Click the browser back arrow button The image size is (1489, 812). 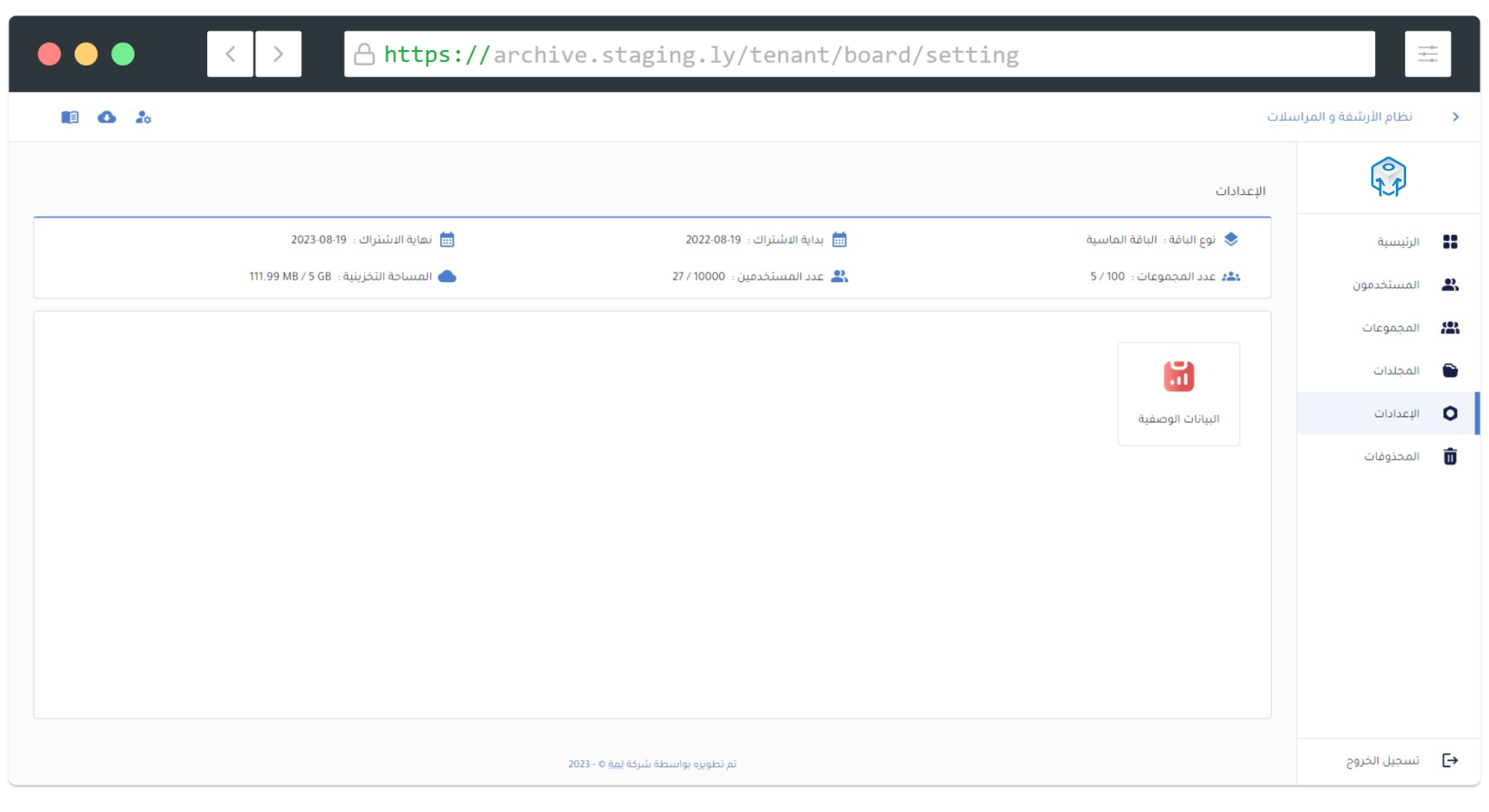(230, 54)
